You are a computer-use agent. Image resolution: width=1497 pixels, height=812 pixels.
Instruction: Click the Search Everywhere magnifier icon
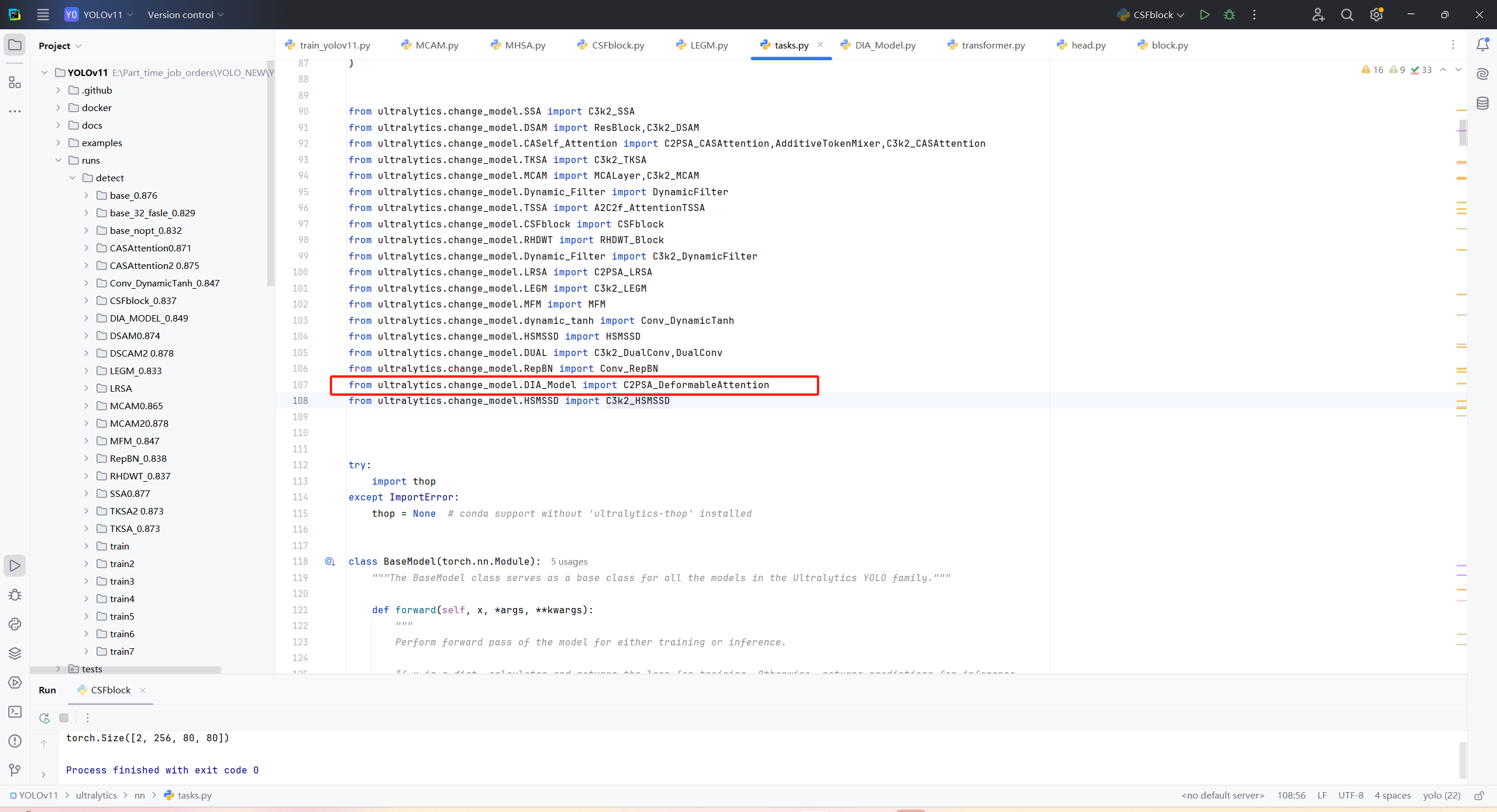pyautogui.click(x=1347, y=15)
